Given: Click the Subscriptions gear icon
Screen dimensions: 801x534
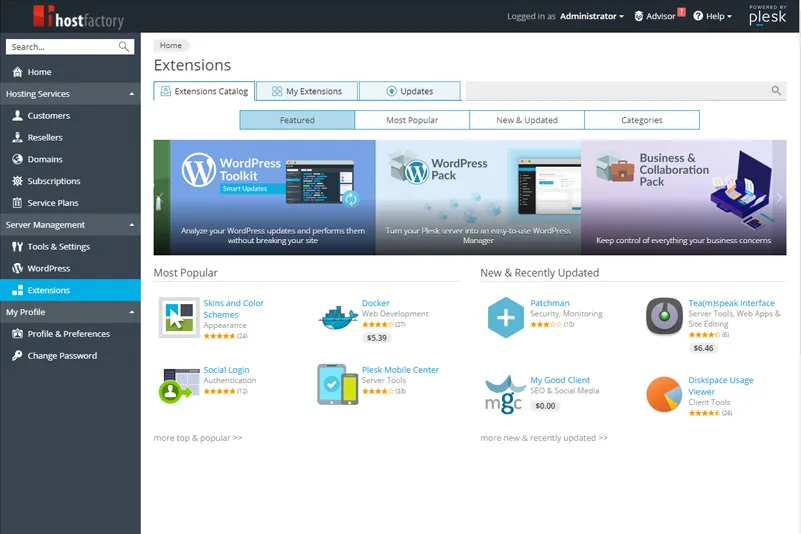Looking at the screenshot, I should (x=17, y=181).
